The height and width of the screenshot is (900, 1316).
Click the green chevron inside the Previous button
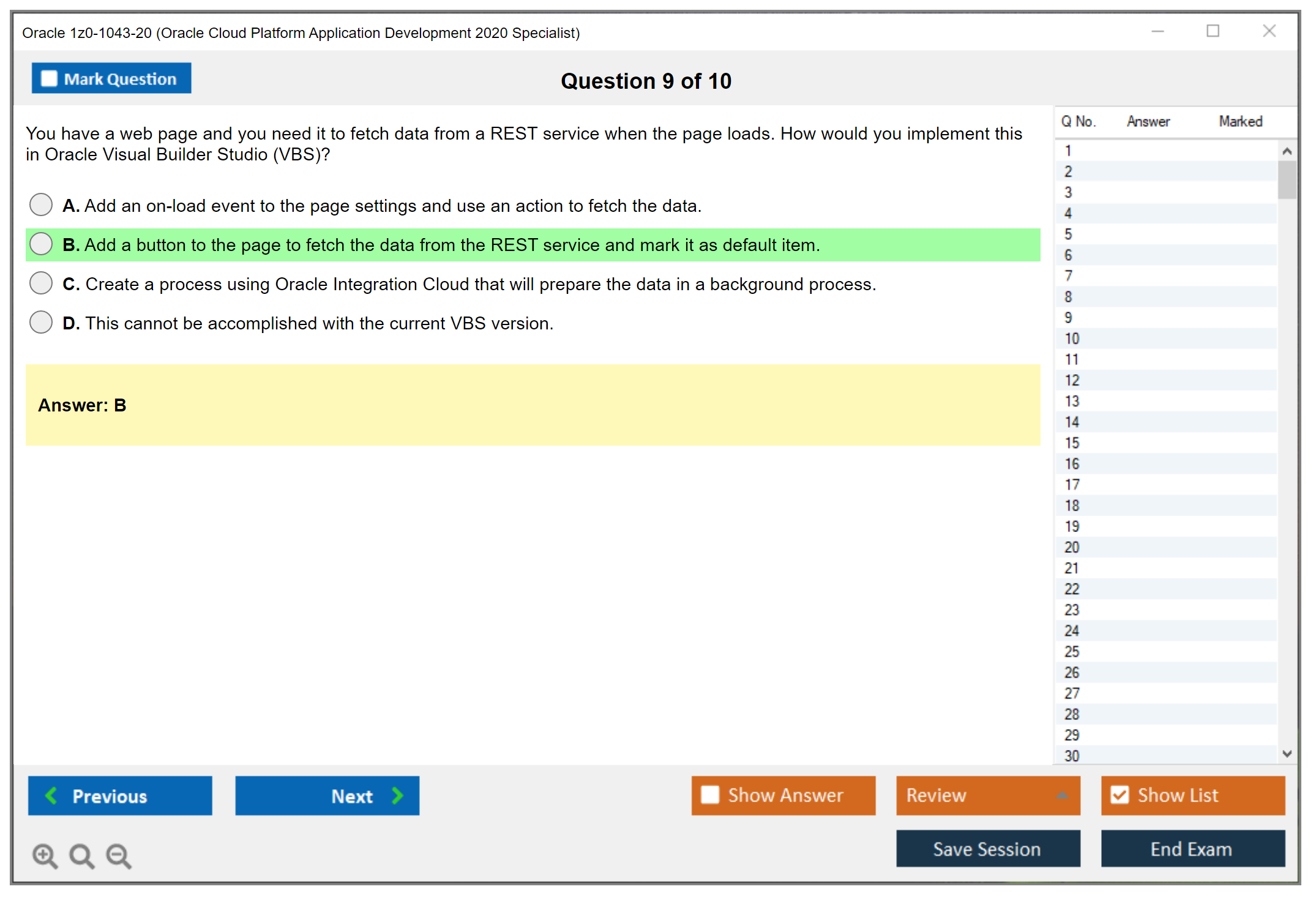pos(51,796)
